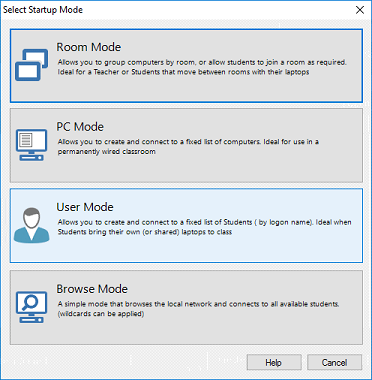Click text 'permanently wired classroom'
372x380 pixels.
coord(107,152)
